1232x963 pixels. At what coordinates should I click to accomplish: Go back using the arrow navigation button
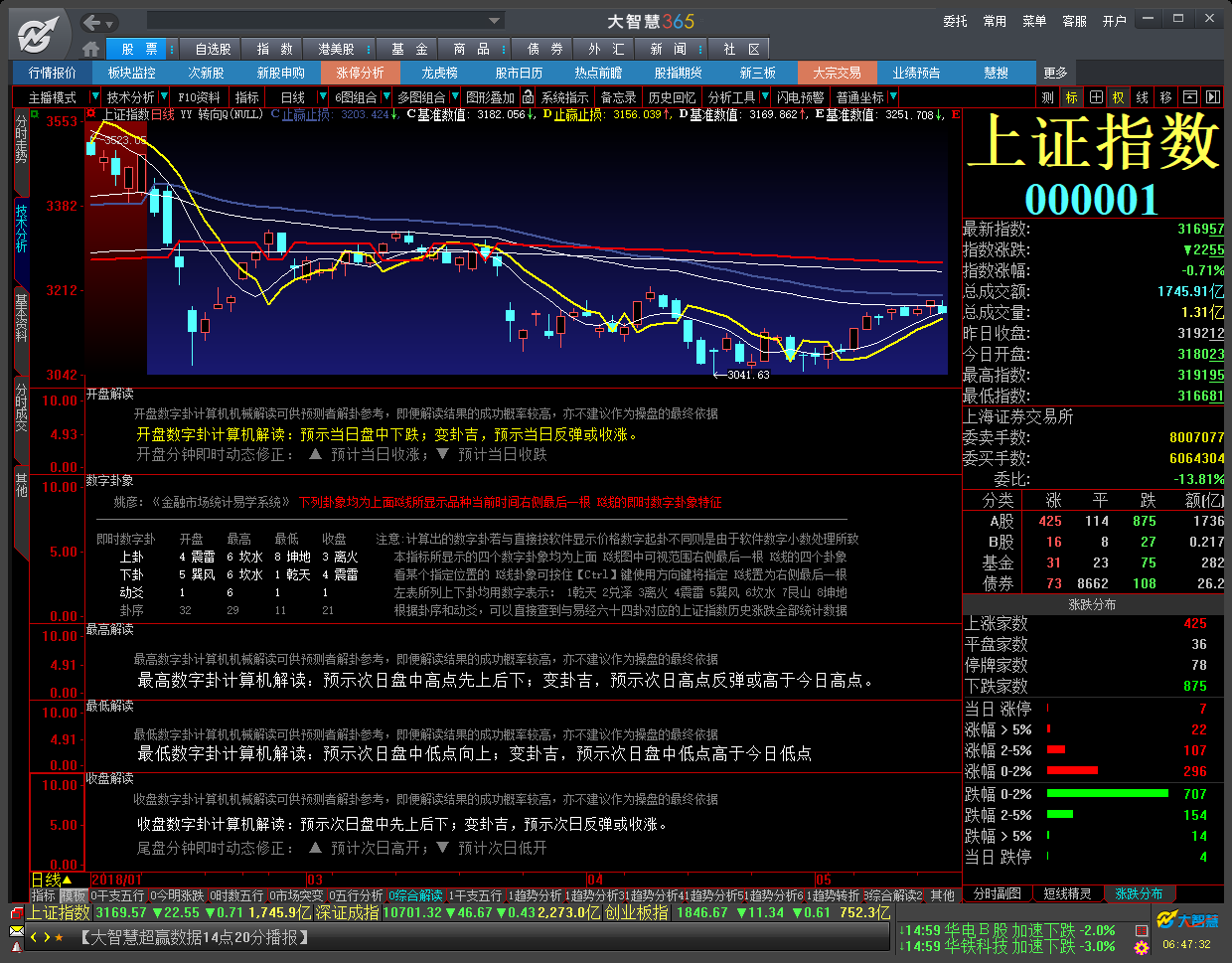coord(92,22)
